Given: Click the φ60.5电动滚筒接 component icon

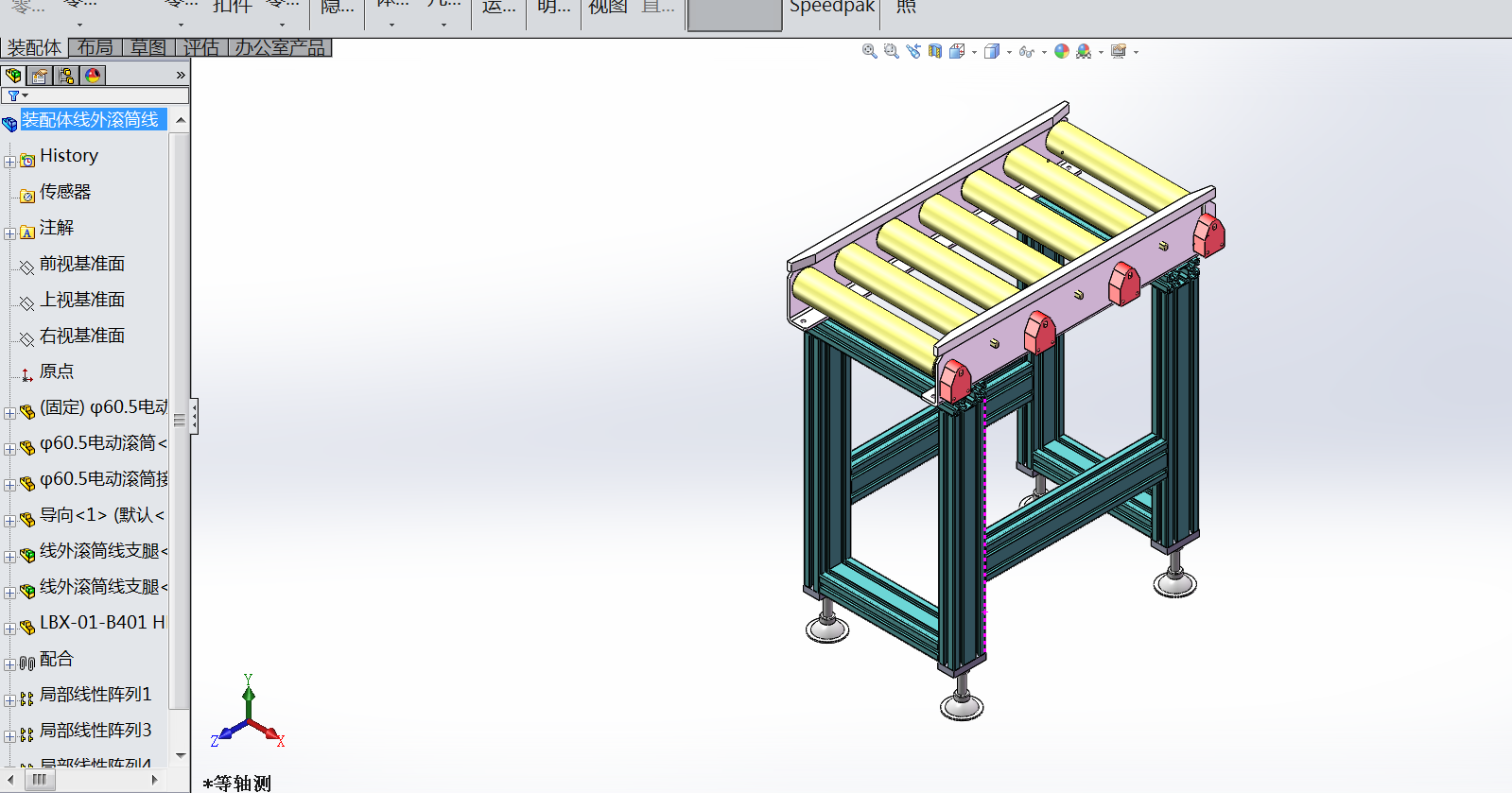Looking at the screenshot, I should pos(27,483).
